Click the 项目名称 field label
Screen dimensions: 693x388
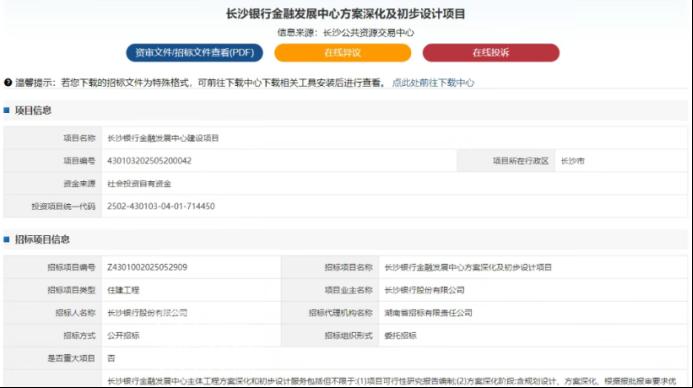point(80,138)
